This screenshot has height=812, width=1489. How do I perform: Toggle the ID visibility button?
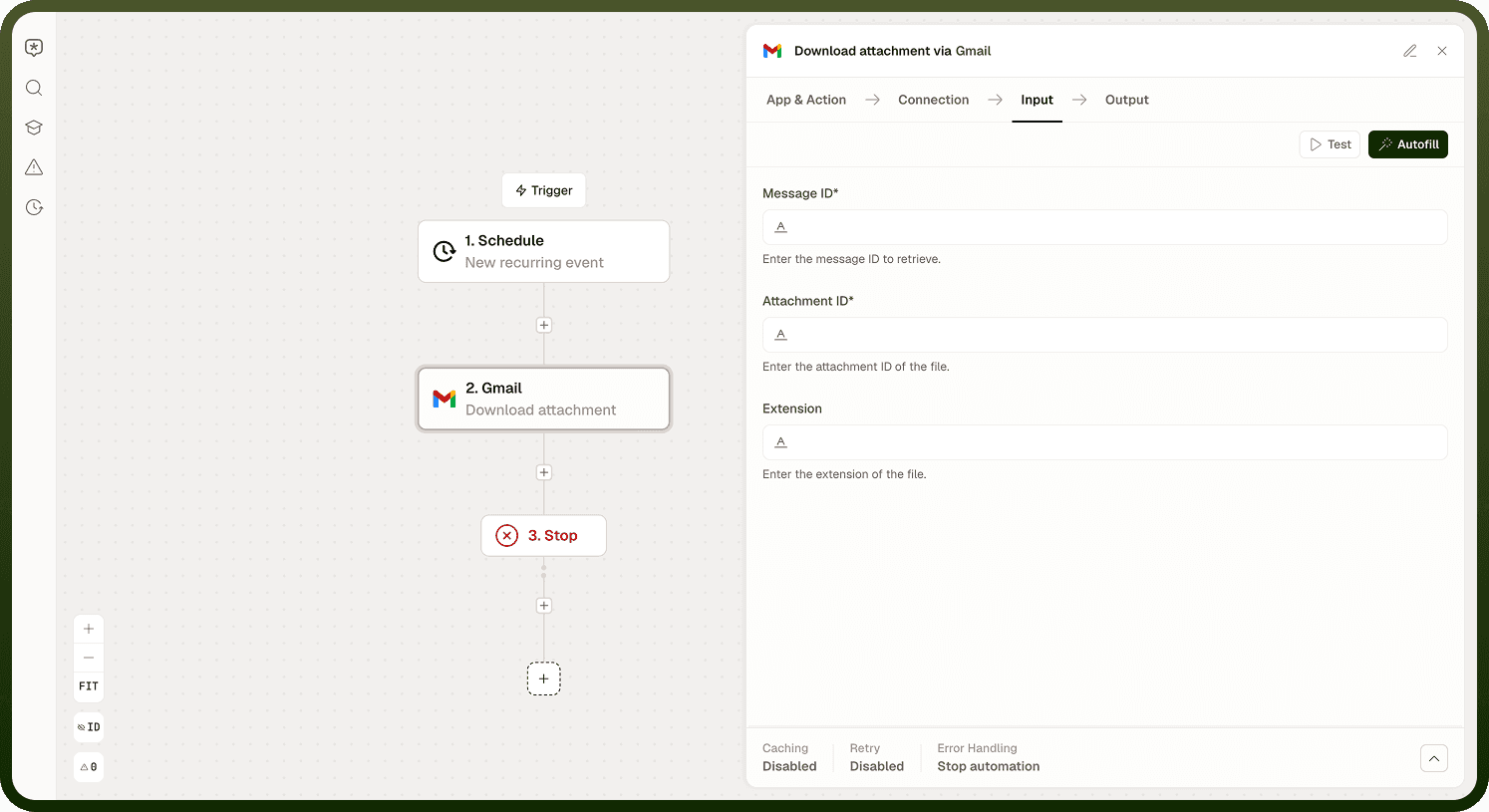point(89,727)
